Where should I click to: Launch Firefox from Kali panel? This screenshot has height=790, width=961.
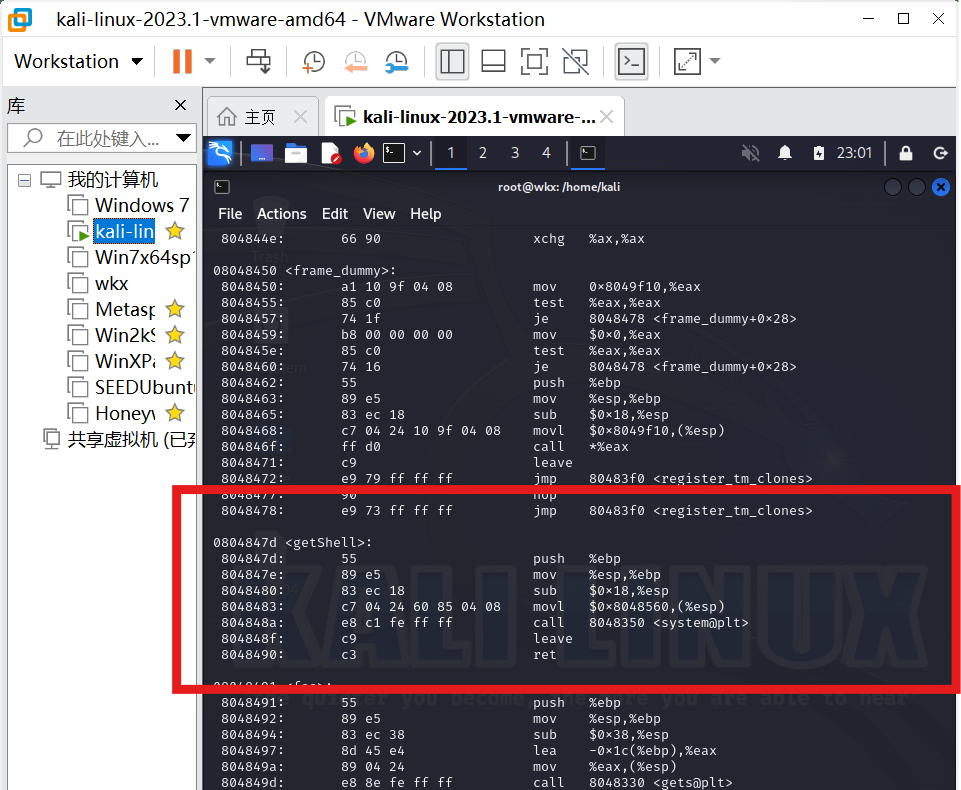pyautogui.click(x=364, y=153)
